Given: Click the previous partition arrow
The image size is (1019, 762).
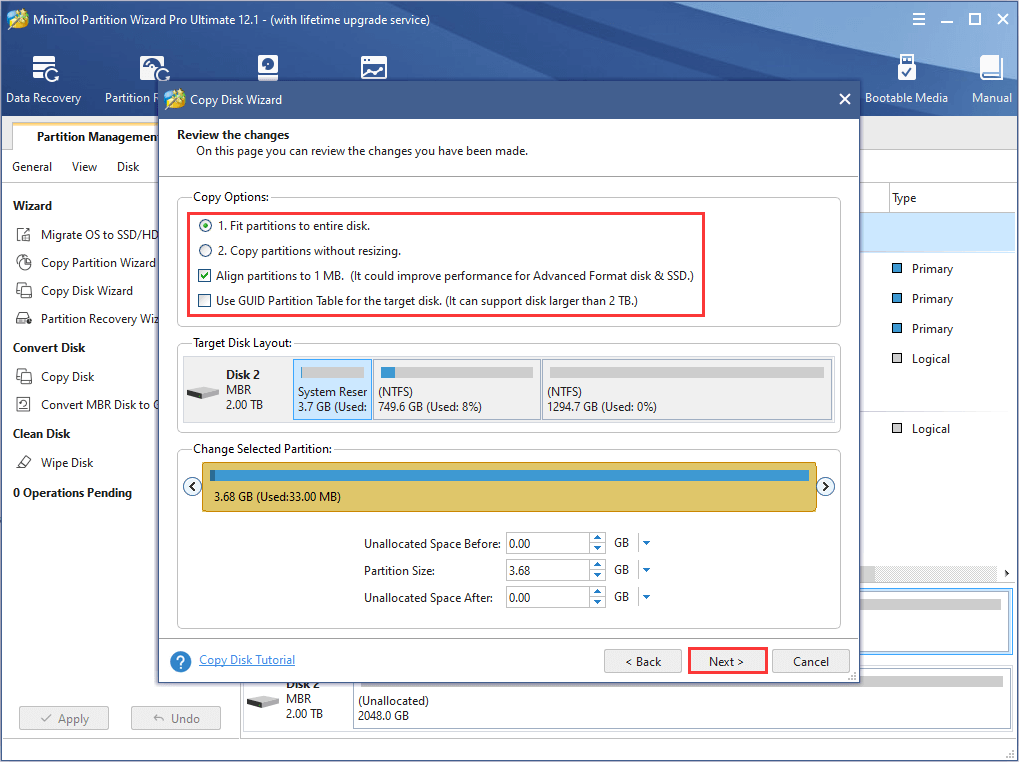Looking at the screenshot, I should [x=192, y=486].
